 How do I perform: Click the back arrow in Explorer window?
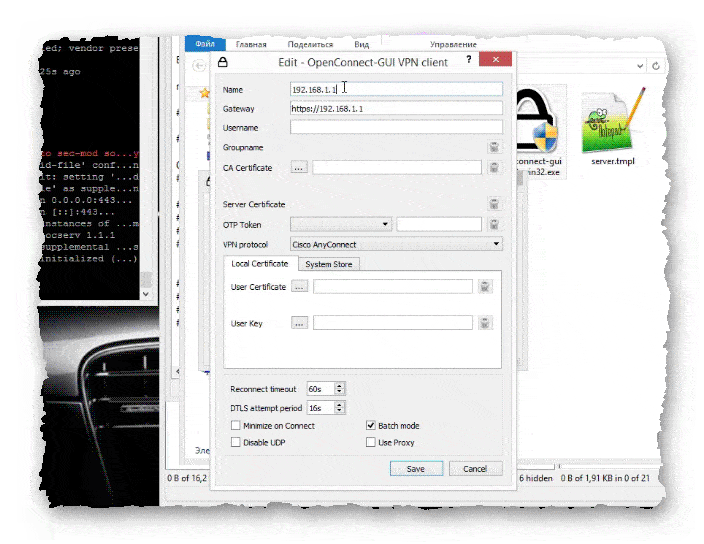pos(199,66)
